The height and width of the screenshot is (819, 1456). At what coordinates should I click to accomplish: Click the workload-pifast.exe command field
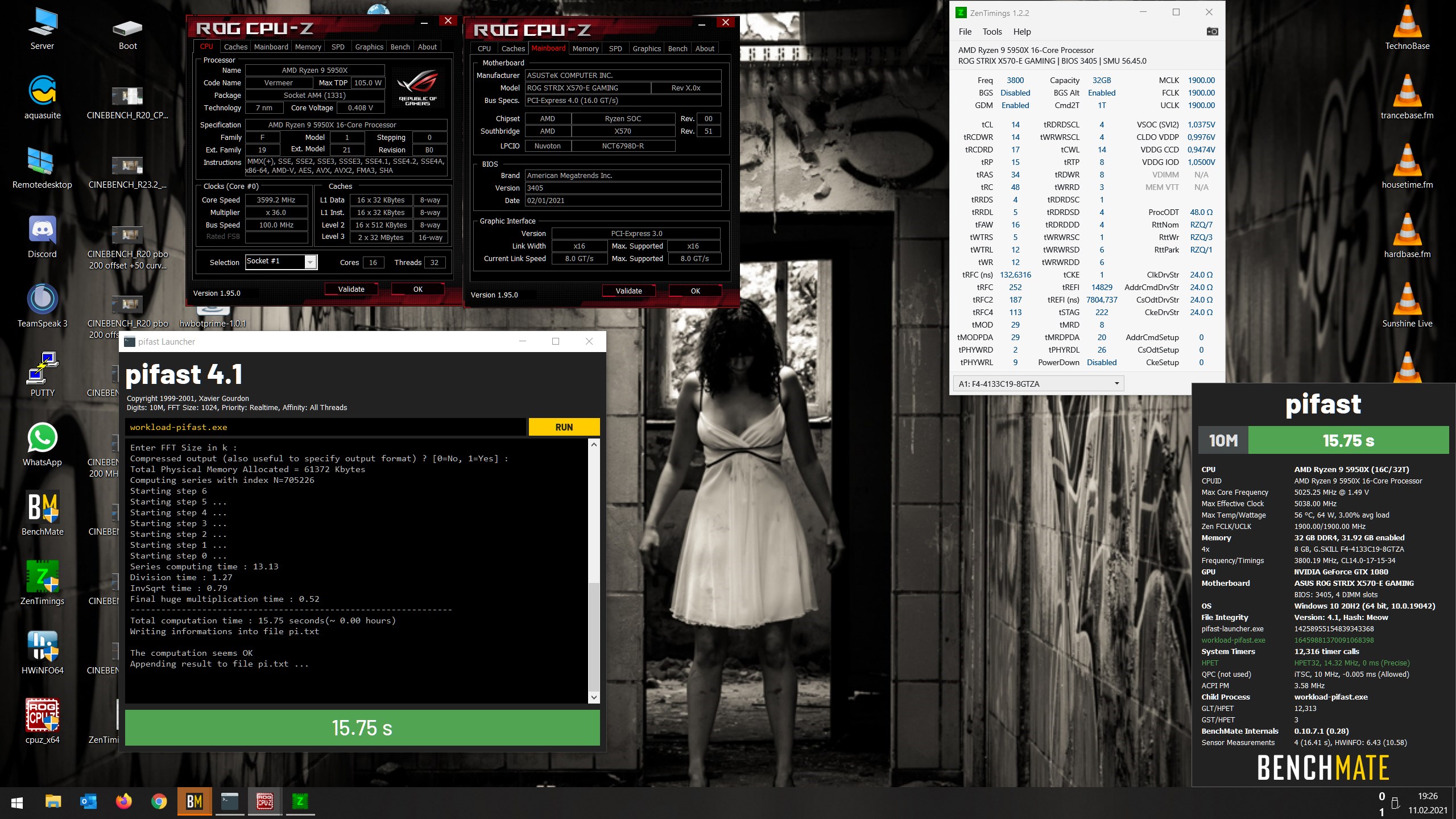[x=325, y=427]
